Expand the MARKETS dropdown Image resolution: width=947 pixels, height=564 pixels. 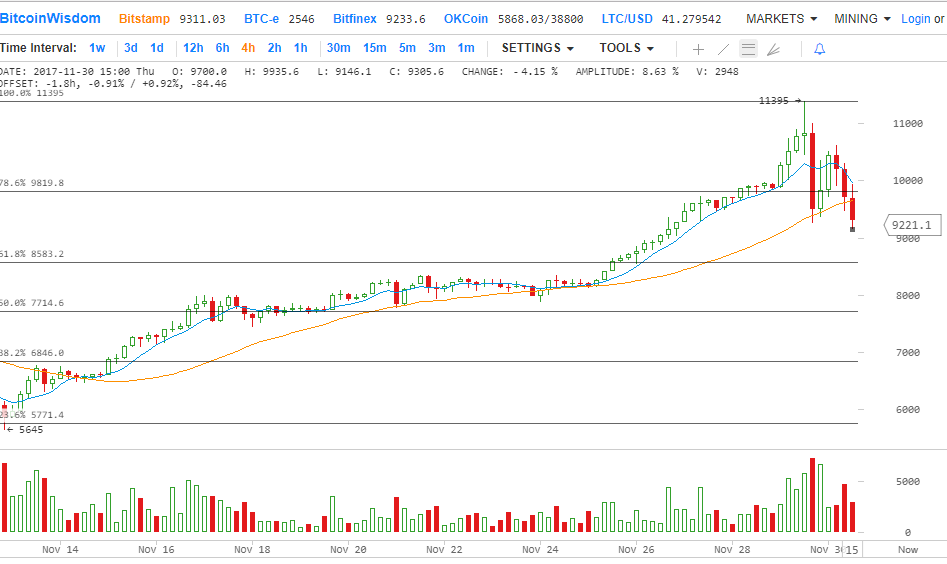click(781, 19)
